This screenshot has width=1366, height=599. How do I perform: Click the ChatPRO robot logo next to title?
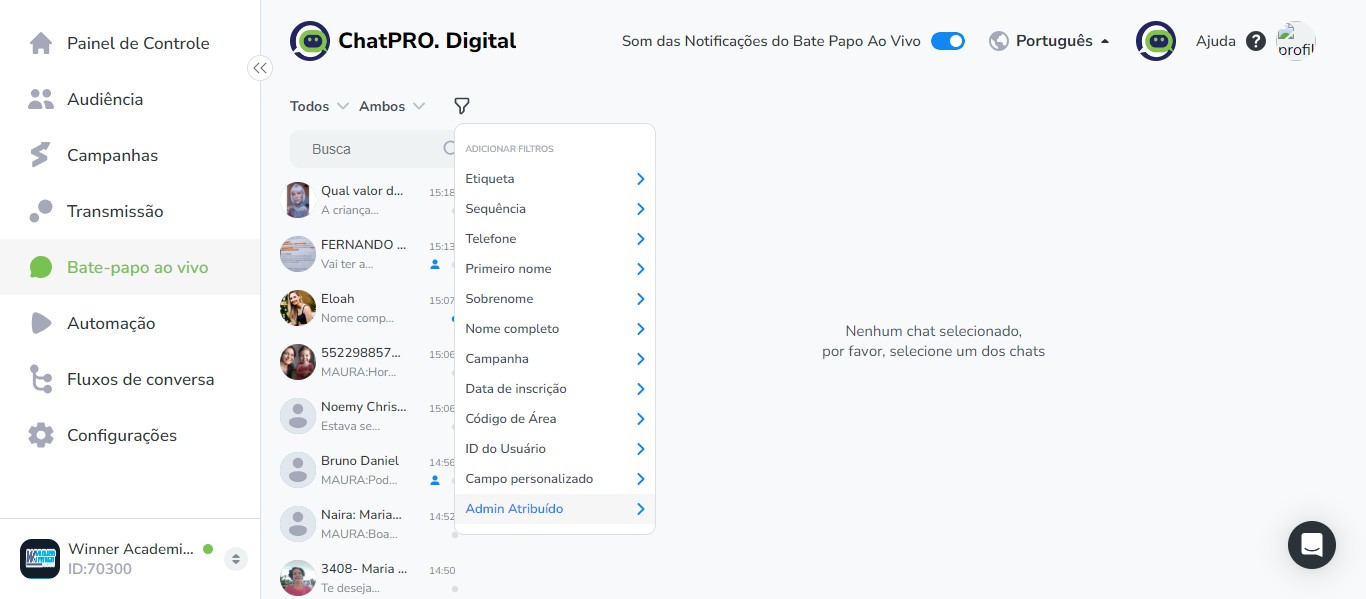pyautogui.click(x=310, y=41)
